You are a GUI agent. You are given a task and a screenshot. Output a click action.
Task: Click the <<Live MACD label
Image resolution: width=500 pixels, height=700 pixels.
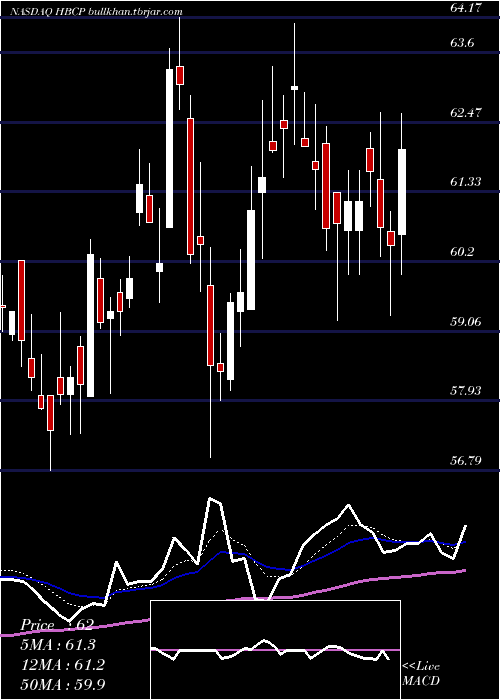click(x=421, y=674)
